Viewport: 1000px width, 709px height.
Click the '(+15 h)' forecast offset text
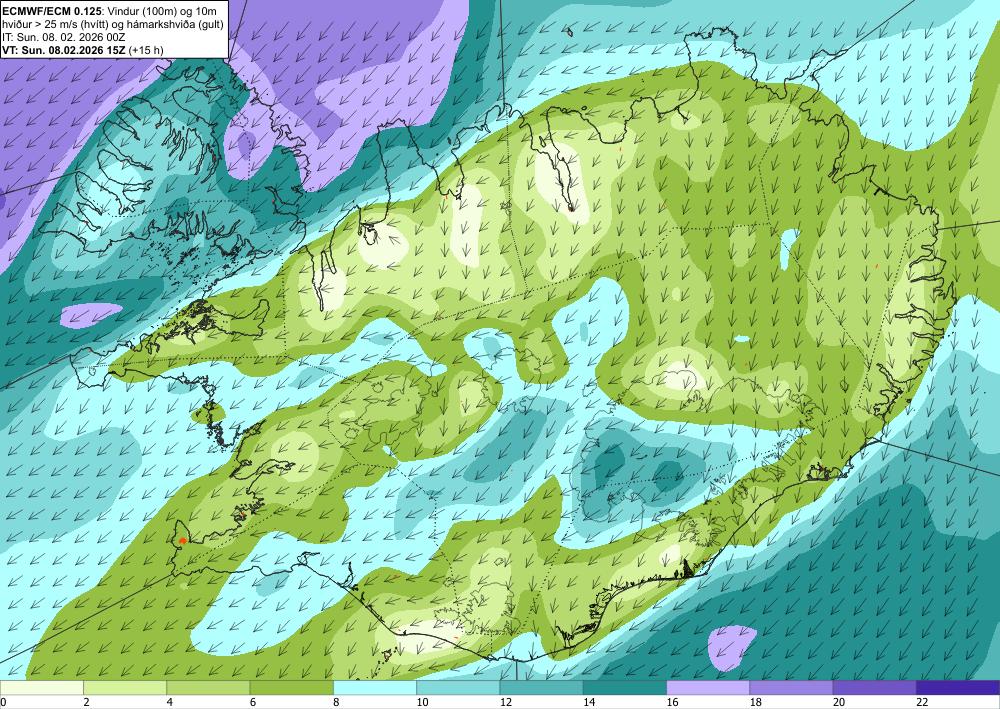pyautogui.click(x=146, y=50)
